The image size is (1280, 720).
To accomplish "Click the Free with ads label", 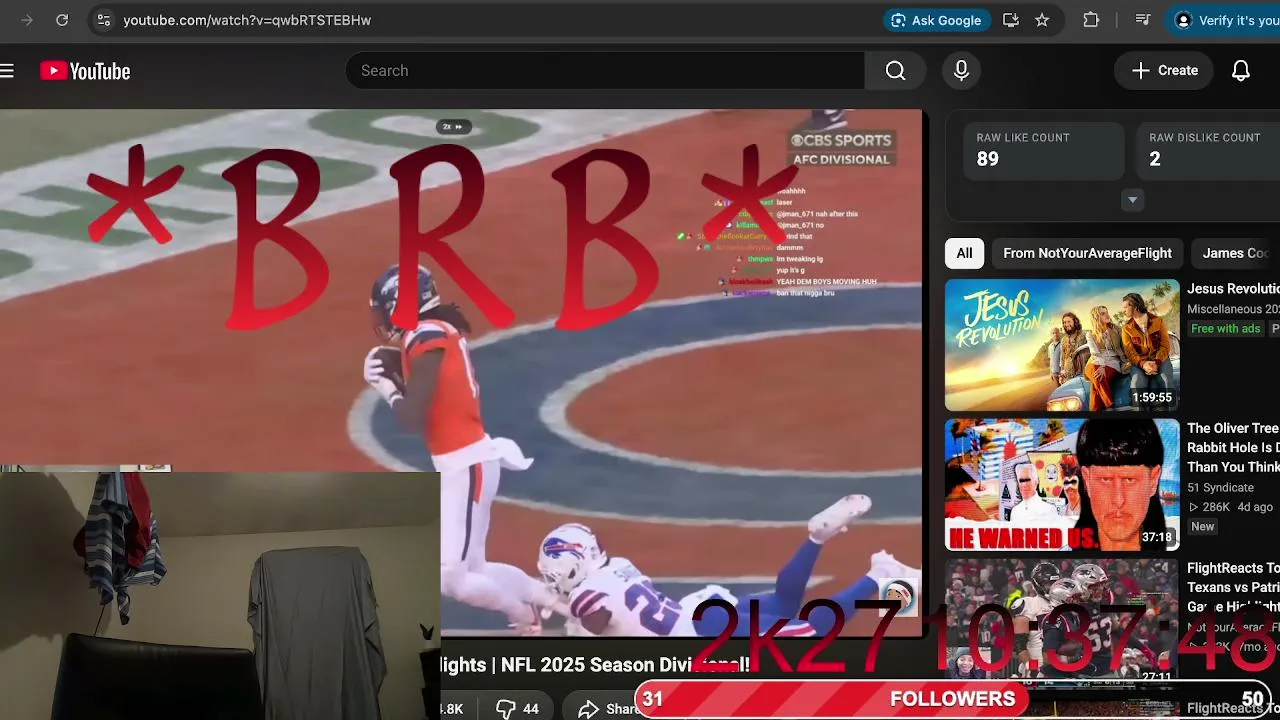I will 1225,329.
